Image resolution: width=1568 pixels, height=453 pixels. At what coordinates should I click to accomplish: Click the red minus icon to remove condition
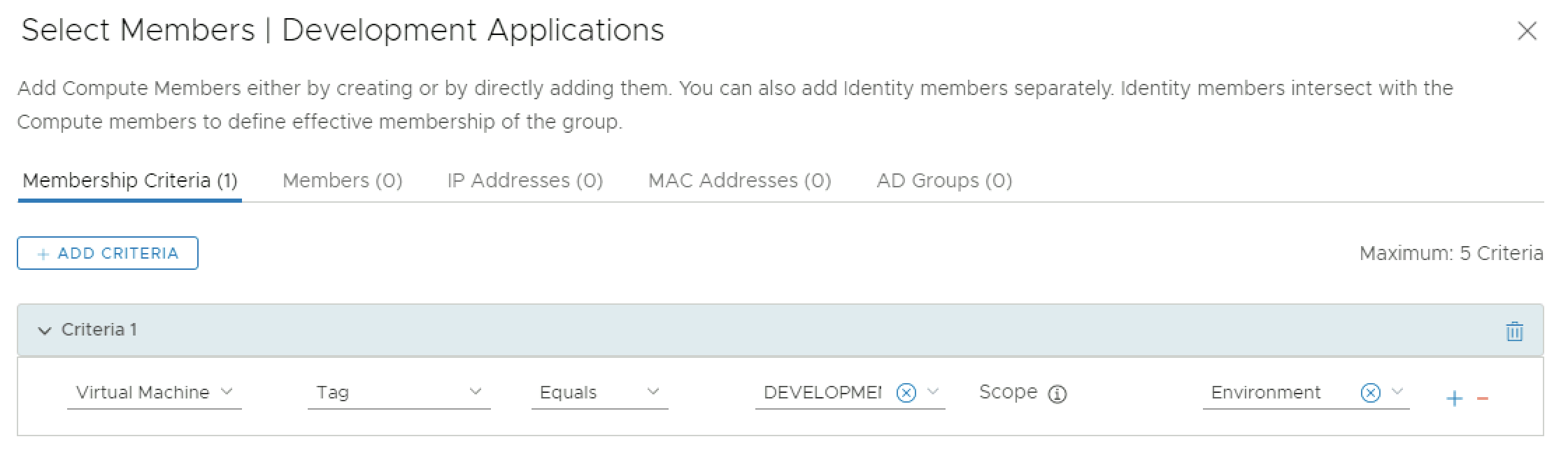tap(1482, 398)
